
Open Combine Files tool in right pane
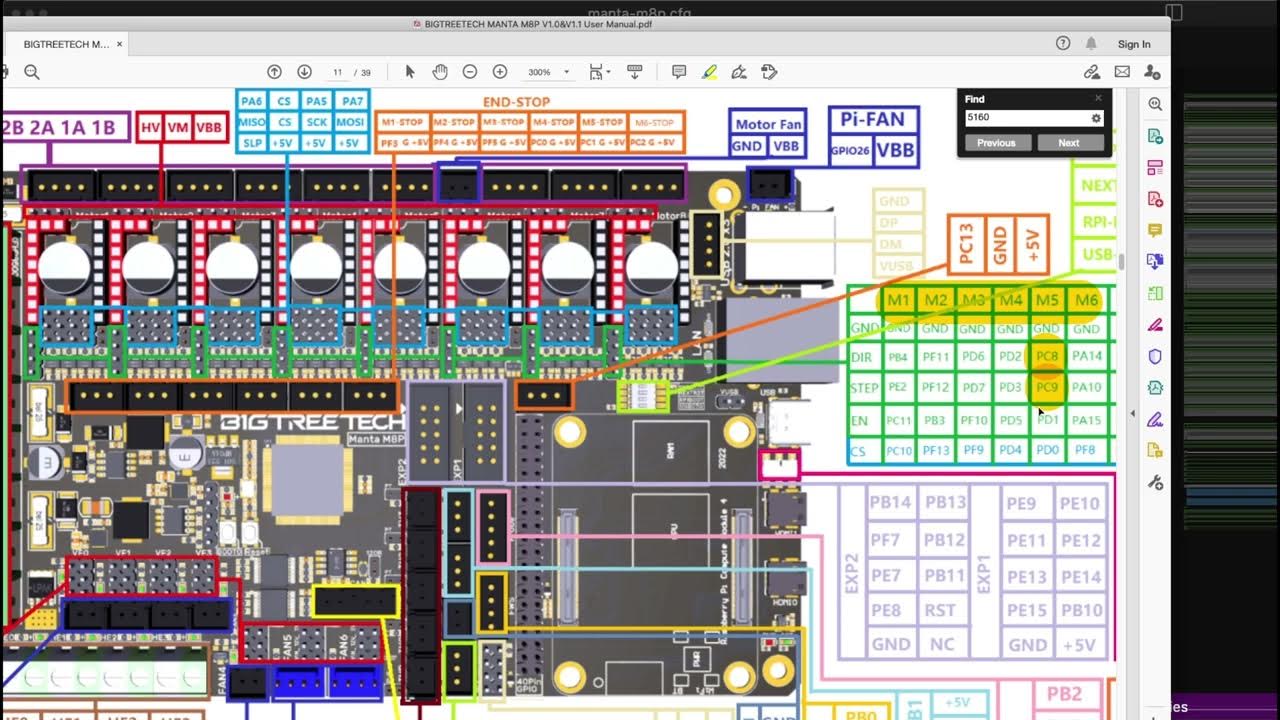click(1155, 262)
